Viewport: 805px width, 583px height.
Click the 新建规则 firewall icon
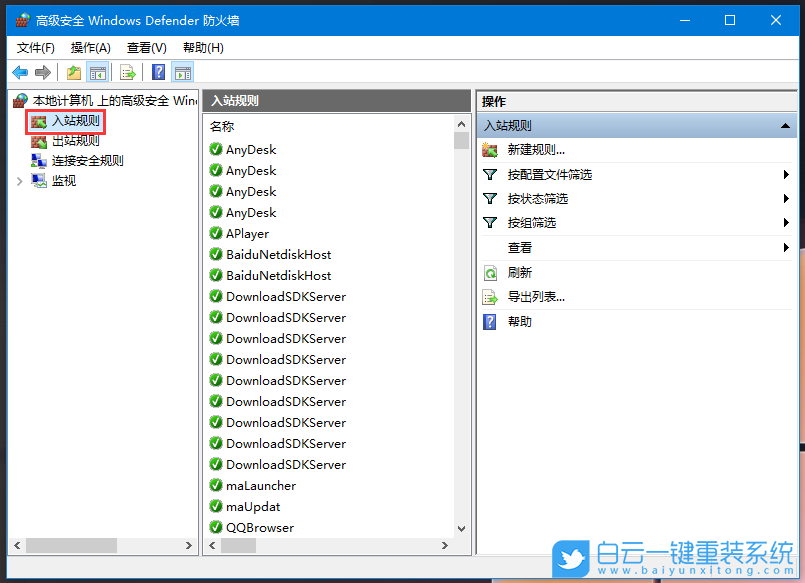click(x=489, y=149)
